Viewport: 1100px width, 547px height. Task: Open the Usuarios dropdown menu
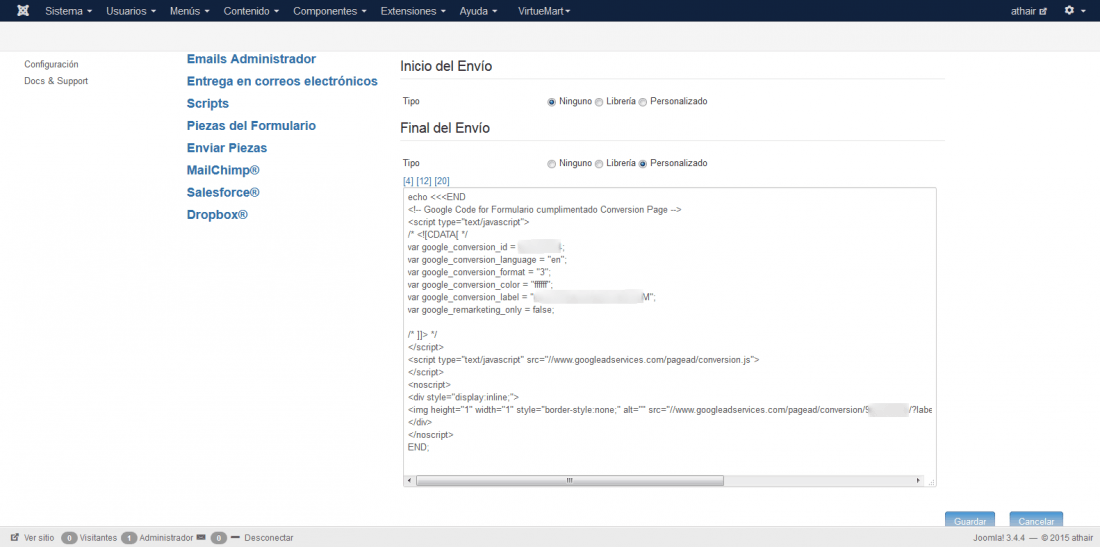tap(131, 11)
